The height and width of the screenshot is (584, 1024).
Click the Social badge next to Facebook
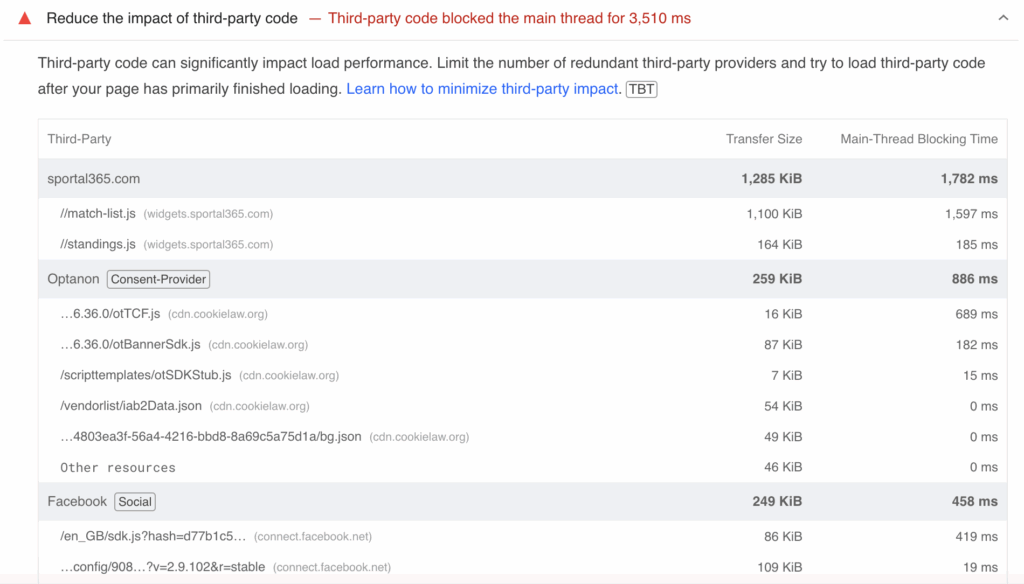[x=135, y=501]
